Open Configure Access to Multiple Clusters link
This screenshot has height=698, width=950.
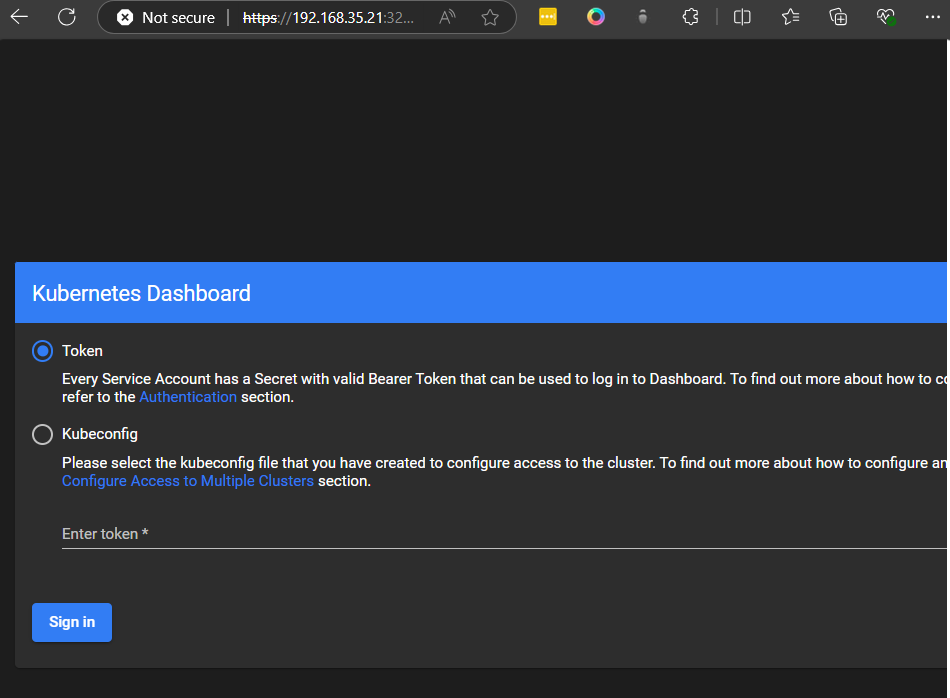pyautogui.click(x=188, y=481)
